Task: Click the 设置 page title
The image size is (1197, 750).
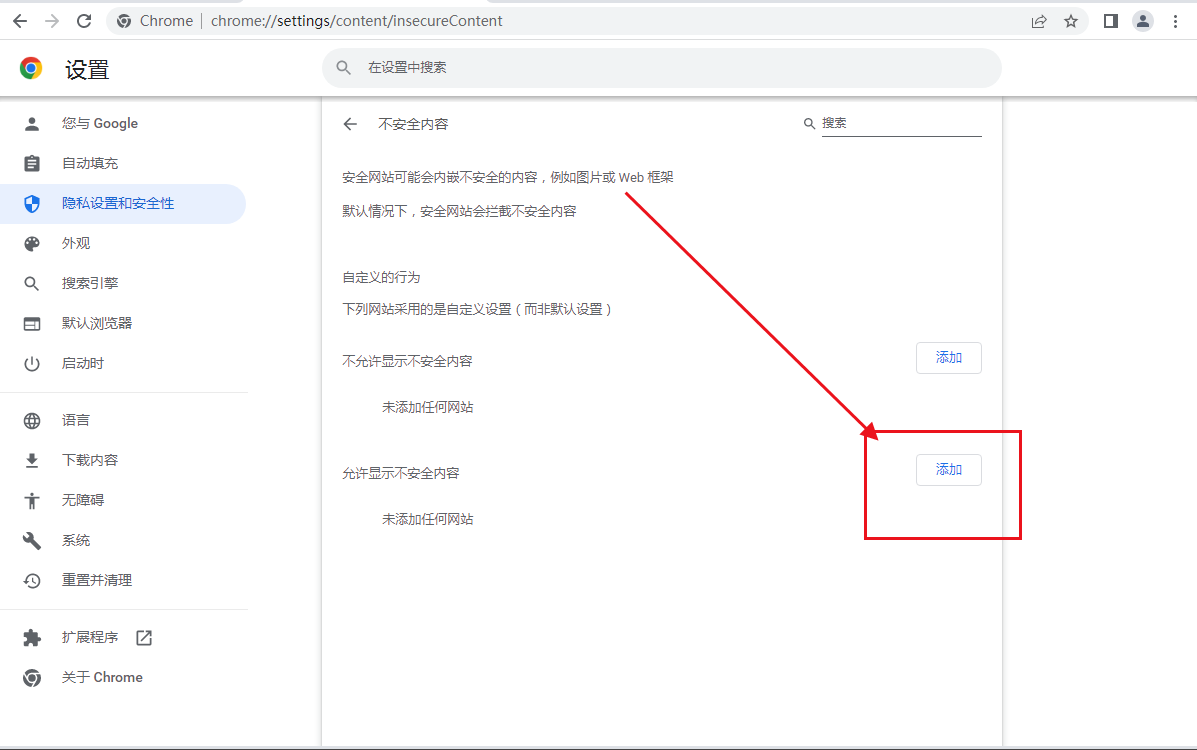Action: pyautogui.click(x=87, y=70)
